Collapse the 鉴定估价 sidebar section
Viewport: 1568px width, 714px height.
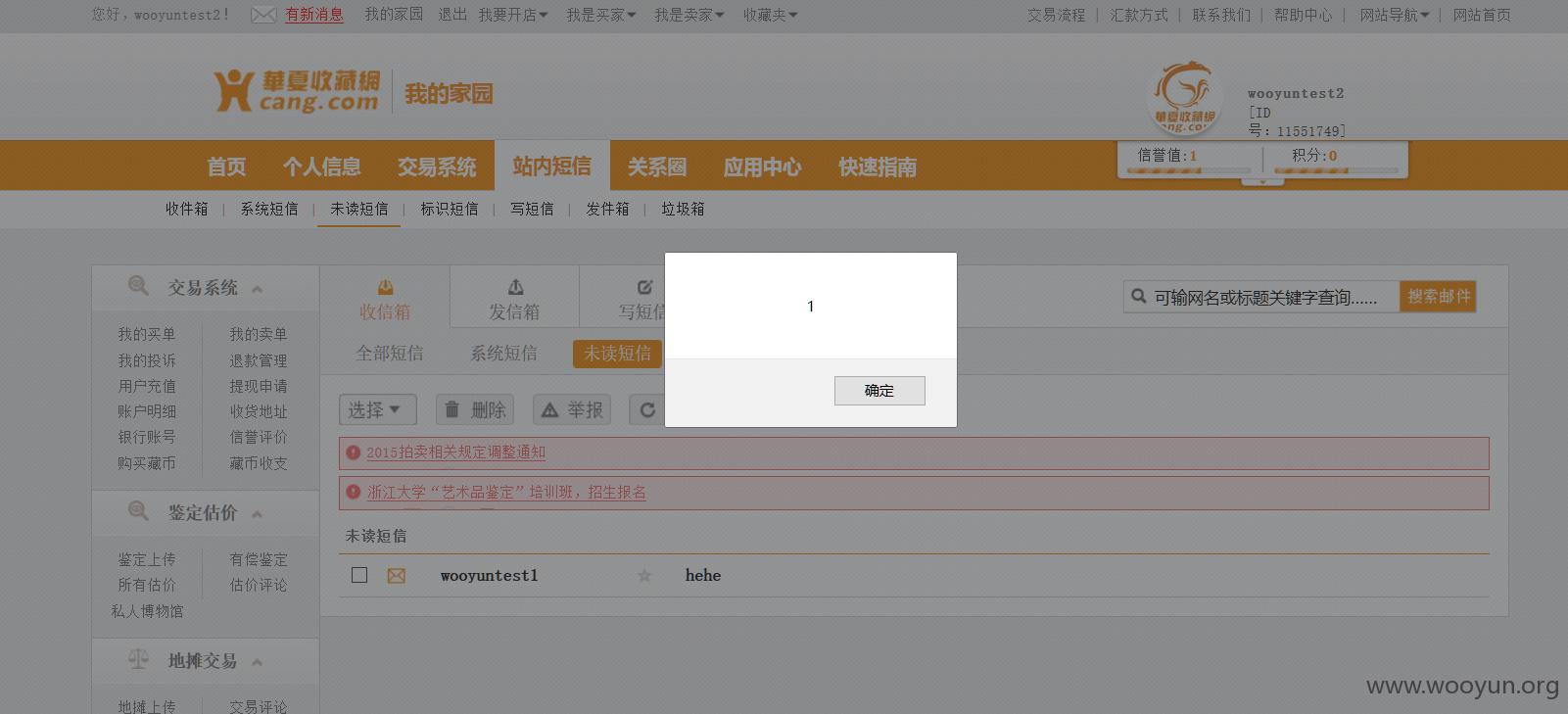pyautogui.click(x=258, y=514)
